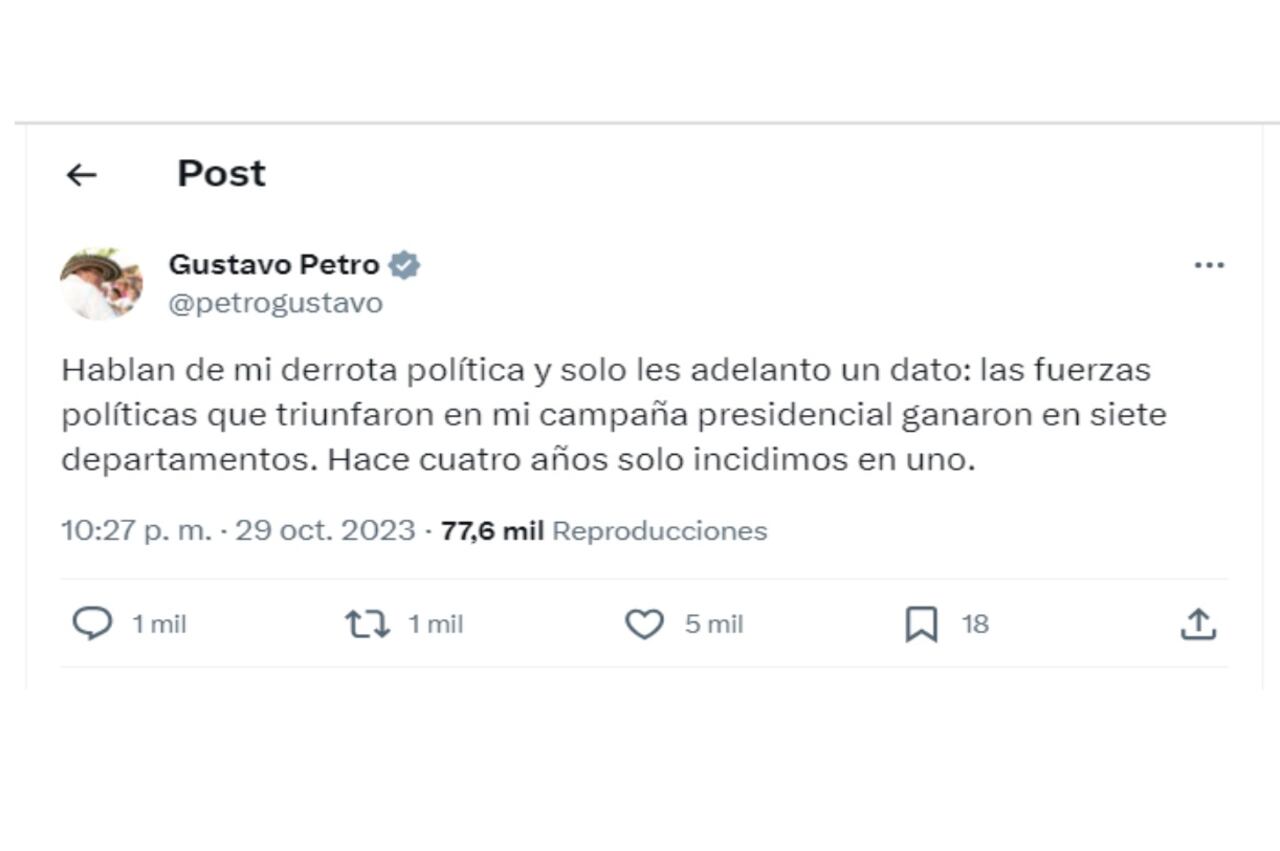Click the 18 bookmarks count
The image size is (1280, 851).
pyautogui.click(x=977, y=624)
